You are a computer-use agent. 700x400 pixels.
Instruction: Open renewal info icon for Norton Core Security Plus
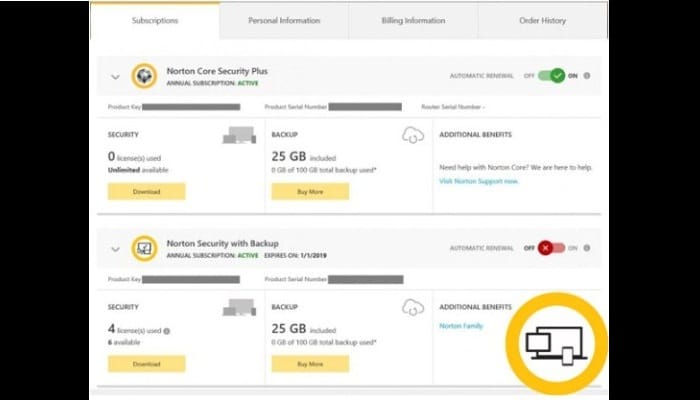pos(587,75)
